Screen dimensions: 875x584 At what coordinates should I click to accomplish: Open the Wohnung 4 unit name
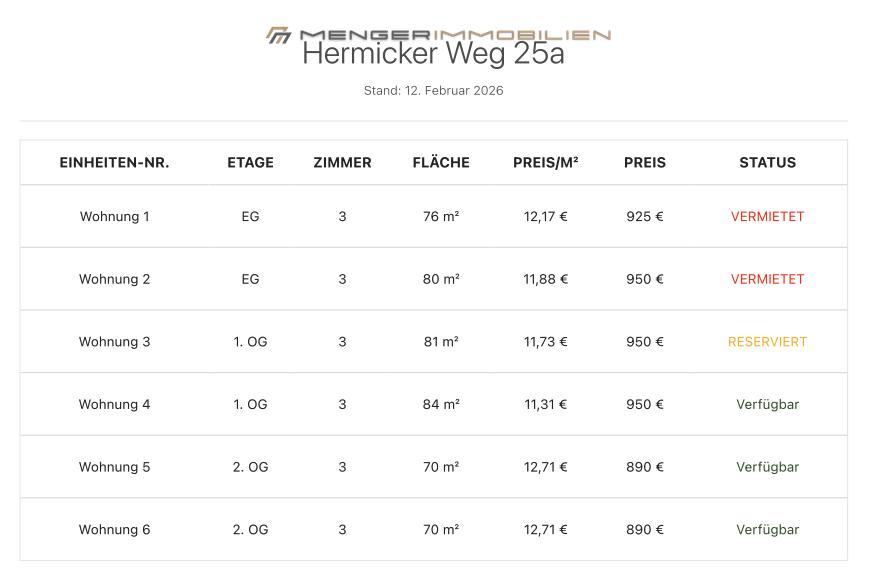[115, 404]
